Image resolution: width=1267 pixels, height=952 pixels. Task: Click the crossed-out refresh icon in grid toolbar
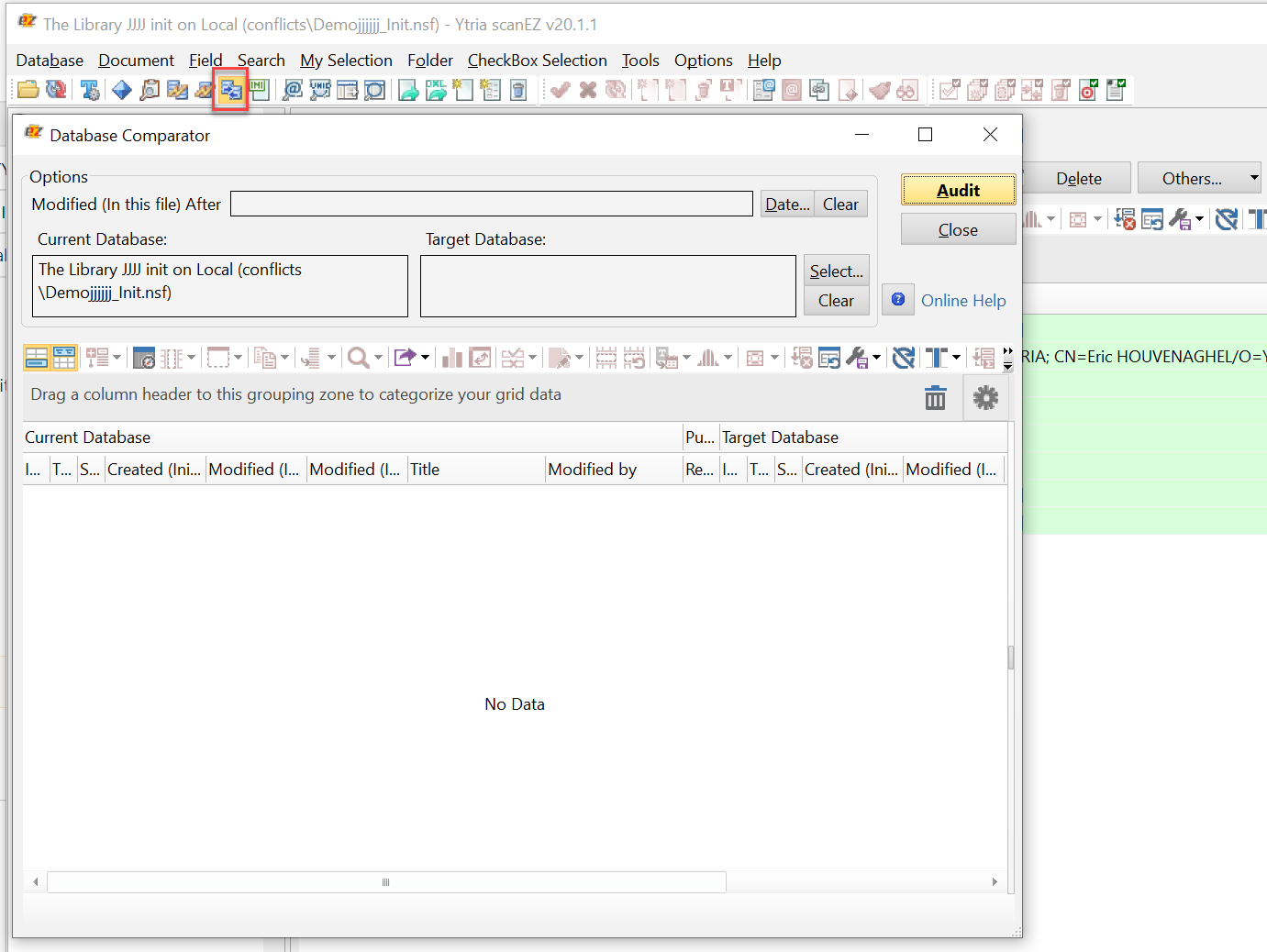tap(904, 358)
